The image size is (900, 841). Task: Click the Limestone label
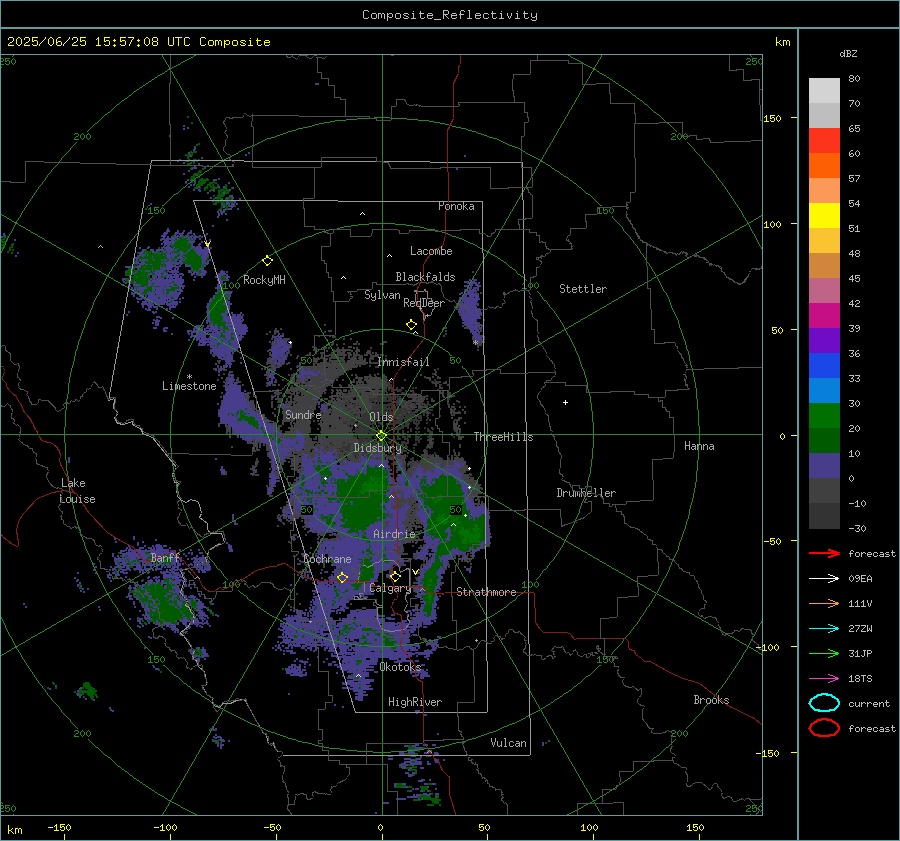[189, 386]
